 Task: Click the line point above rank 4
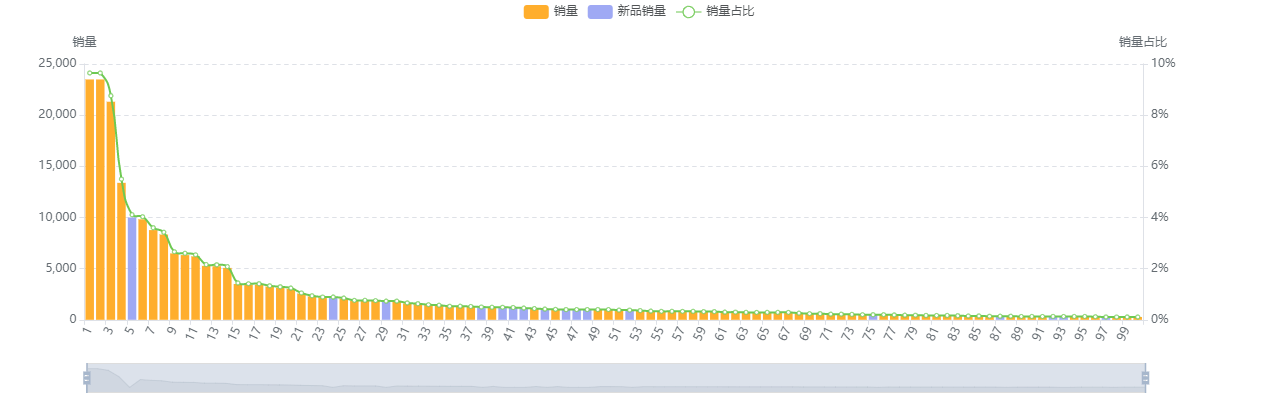(x=121, y=180)
